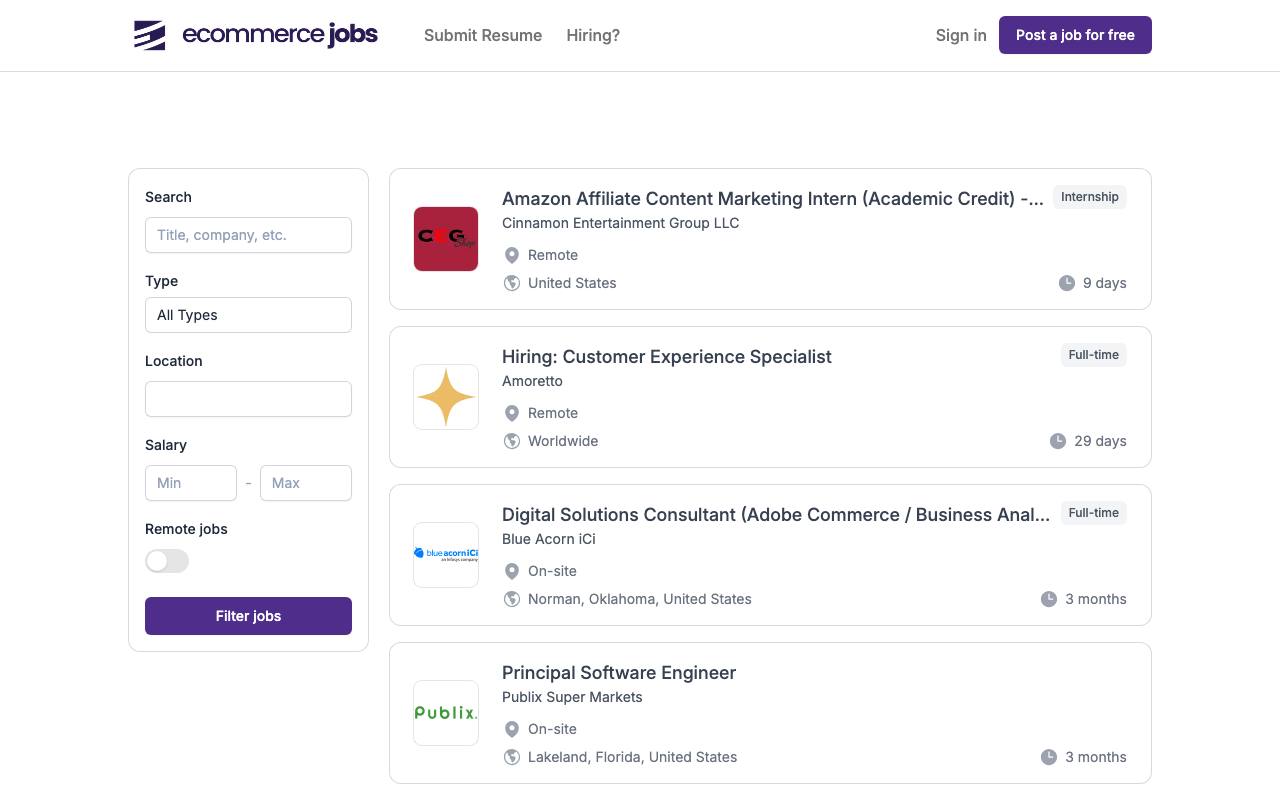Click the Worldwide location text

click(x=563, y=441)
